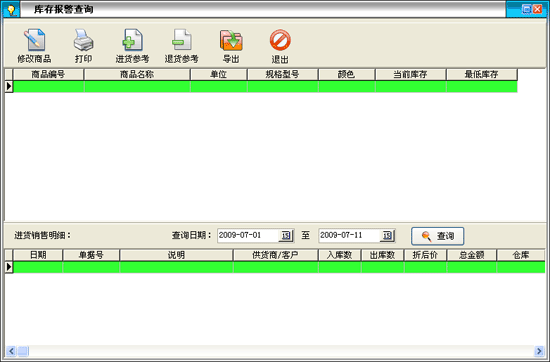The width and height of the screenshot is (550, 362).
Task: Sort by the 商品编号 column header
Action: (x=48, y=74)
